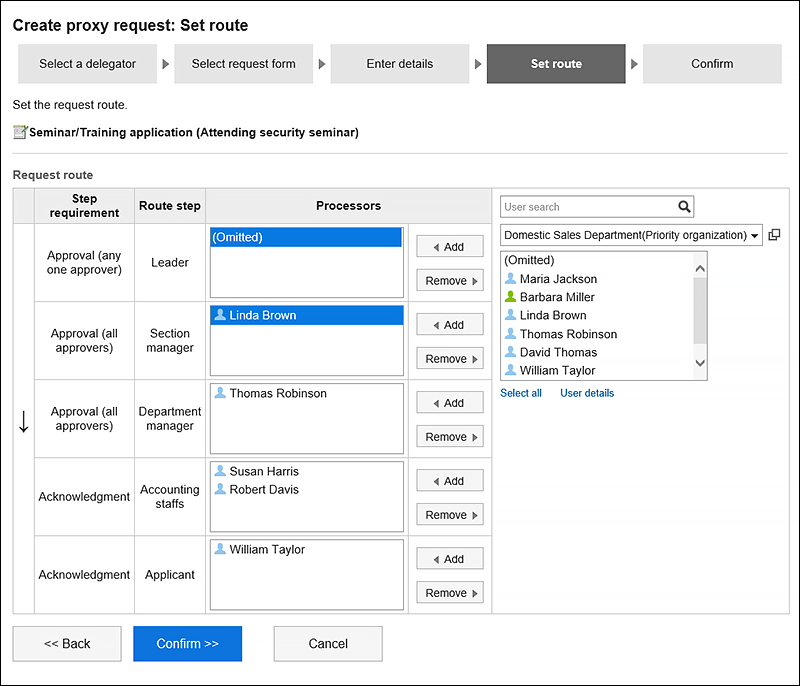Add user to the Leader step
The width and height of the screenshot is (800, 686).
pyautogui.click(x=449, y=246)
